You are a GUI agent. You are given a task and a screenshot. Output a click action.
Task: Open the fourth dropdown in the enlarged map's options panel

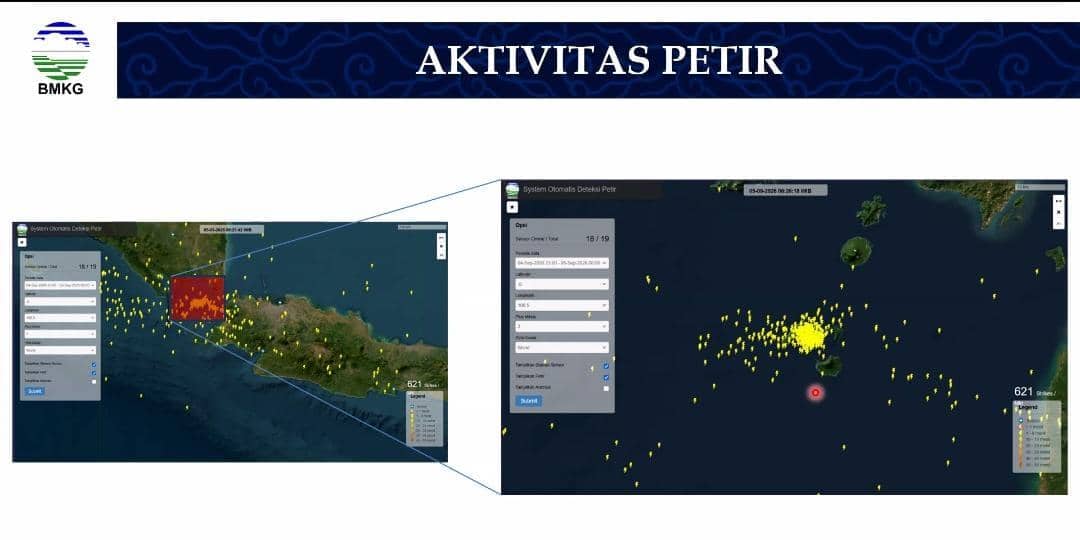(561, 326)
